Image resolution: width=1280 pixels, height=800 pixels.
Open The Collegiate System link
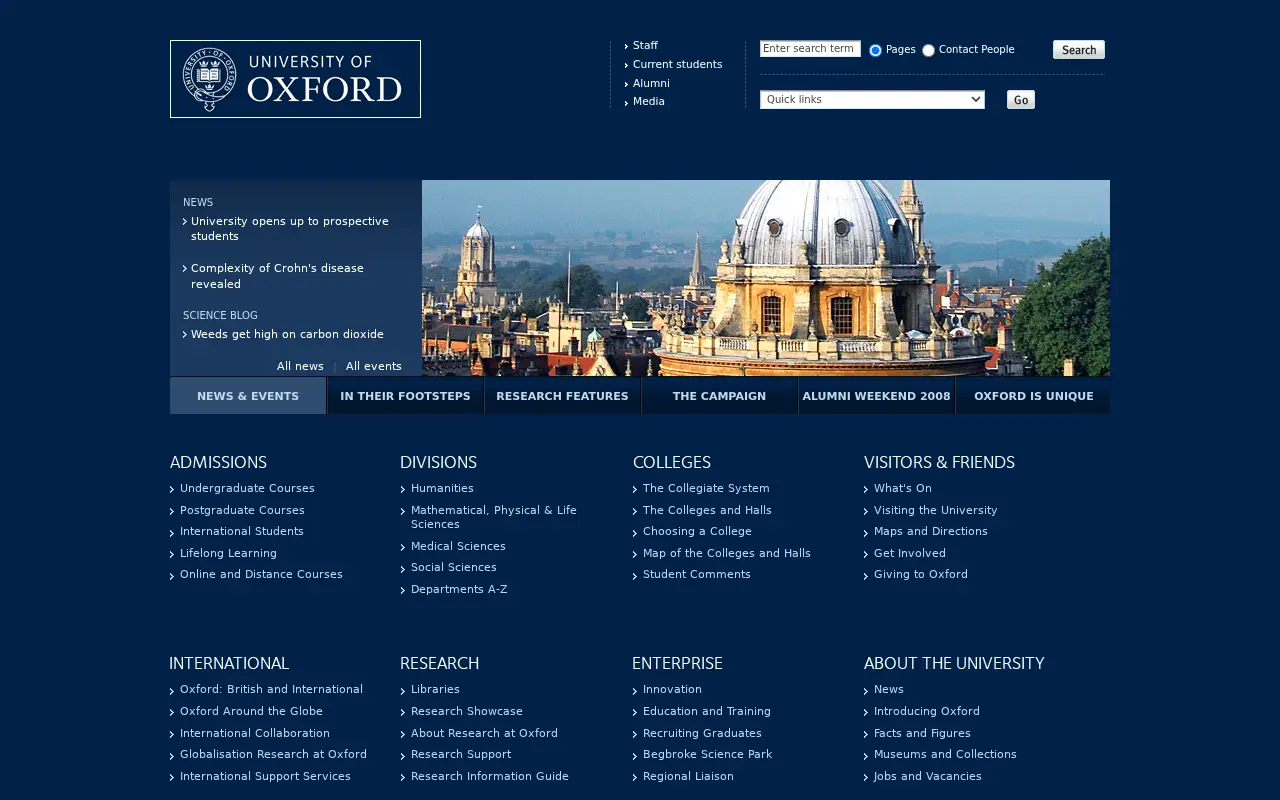click(x=706, y=488)
